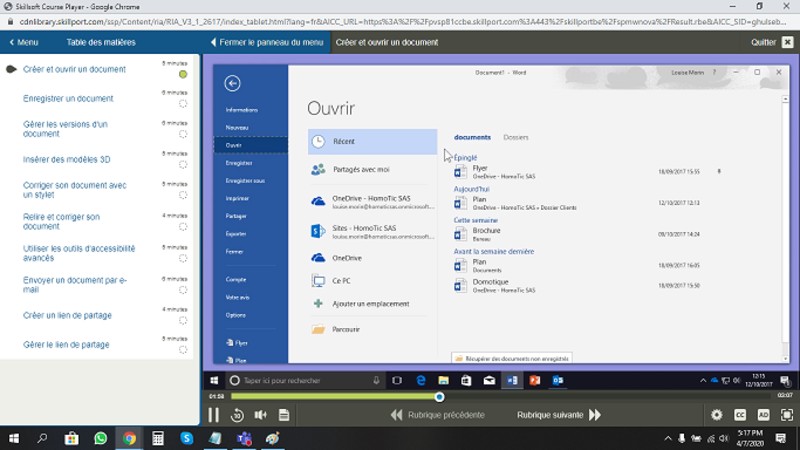Select Enregistrer sous in Word backstage
Screen dimensions: 800x450
(245, 181)
